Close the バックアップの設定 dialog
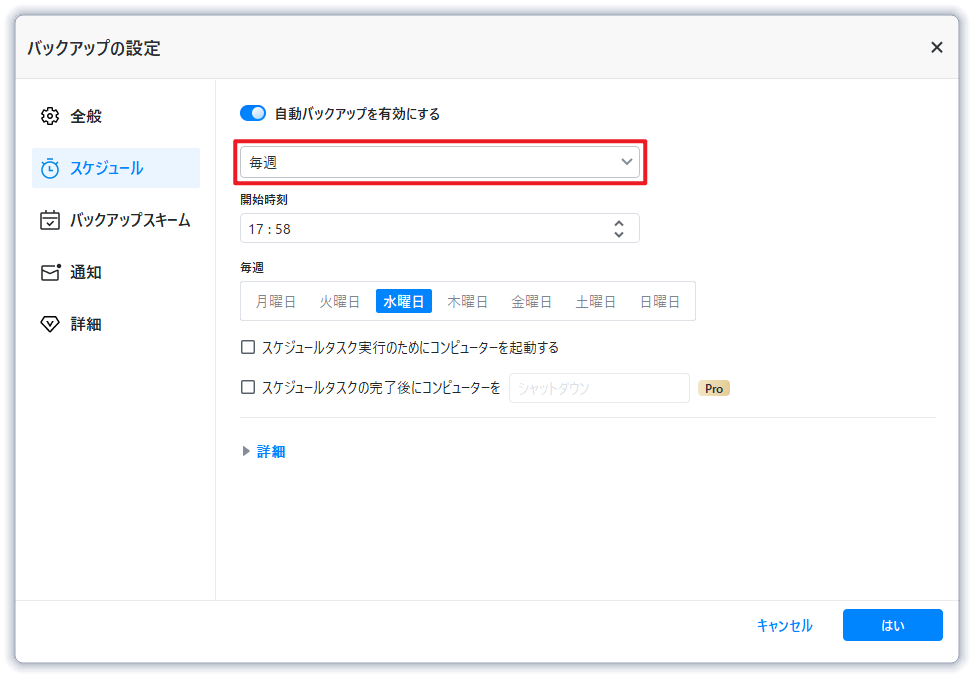This screenshot has height=678, width=974. click(x=937, y=47)
